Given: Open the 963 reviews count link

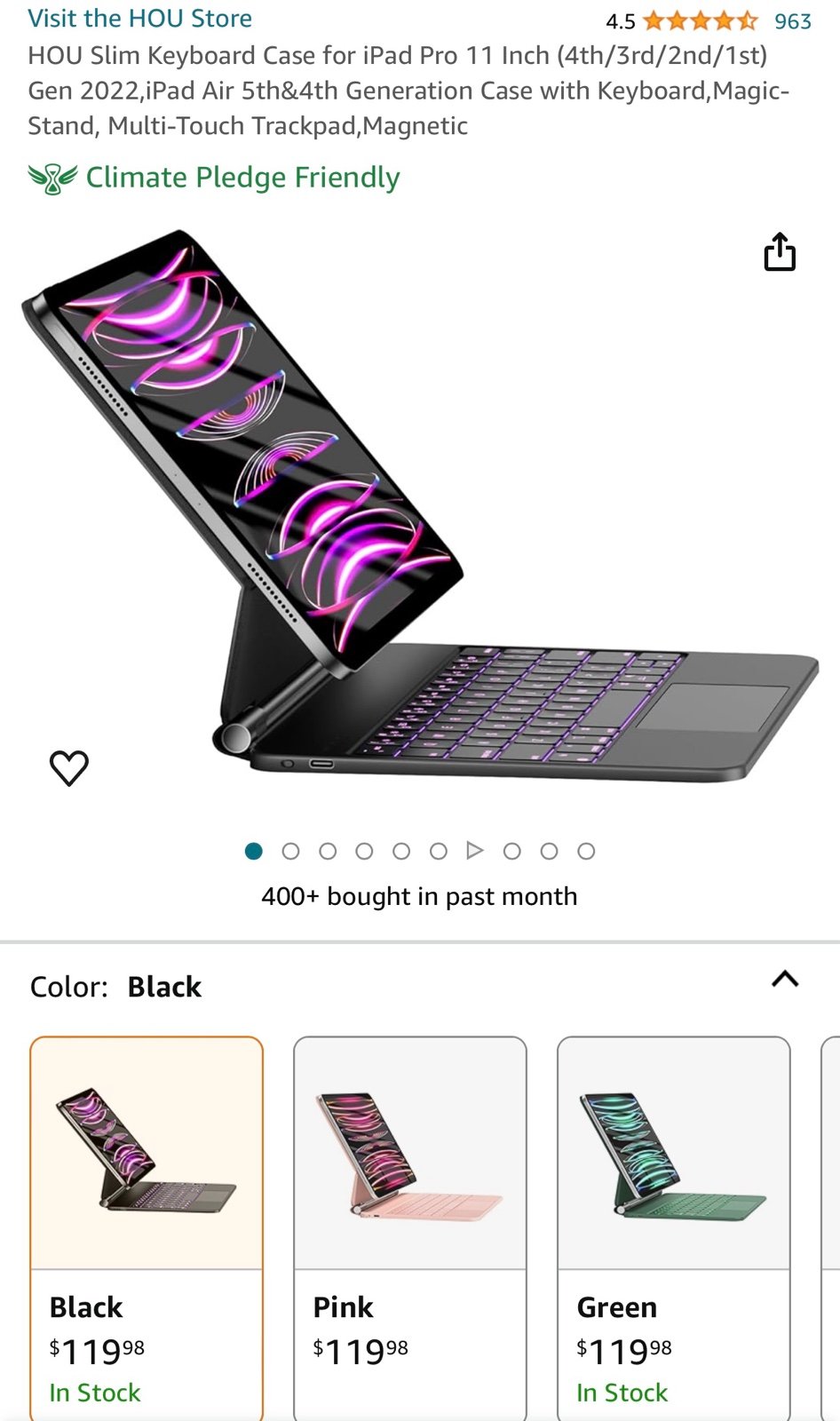Looking at the screenshot, I should [793, 21].
